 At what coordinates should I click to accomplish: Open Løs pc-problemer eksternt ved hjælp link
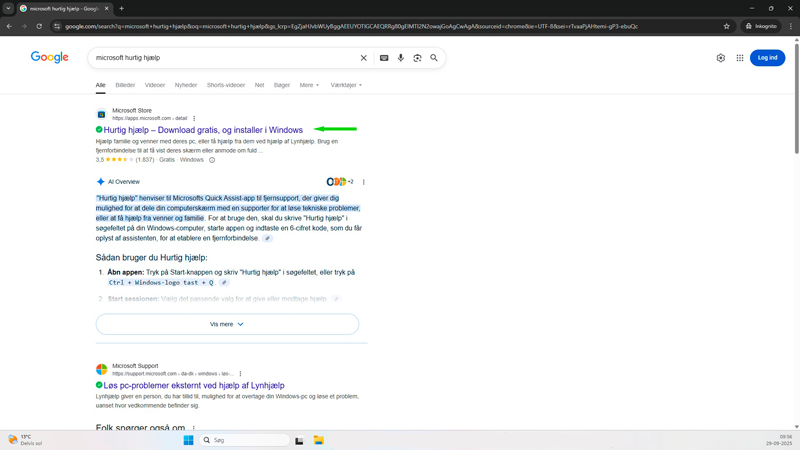point(194,385)
